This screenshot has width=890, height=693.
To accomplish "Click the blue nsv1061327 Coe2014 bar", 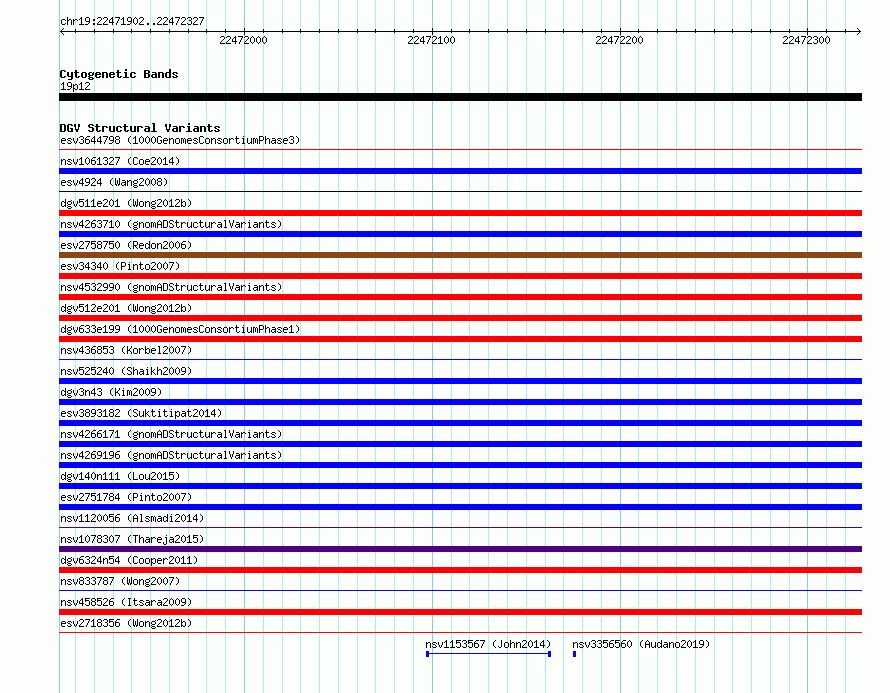I will (460, 171).
